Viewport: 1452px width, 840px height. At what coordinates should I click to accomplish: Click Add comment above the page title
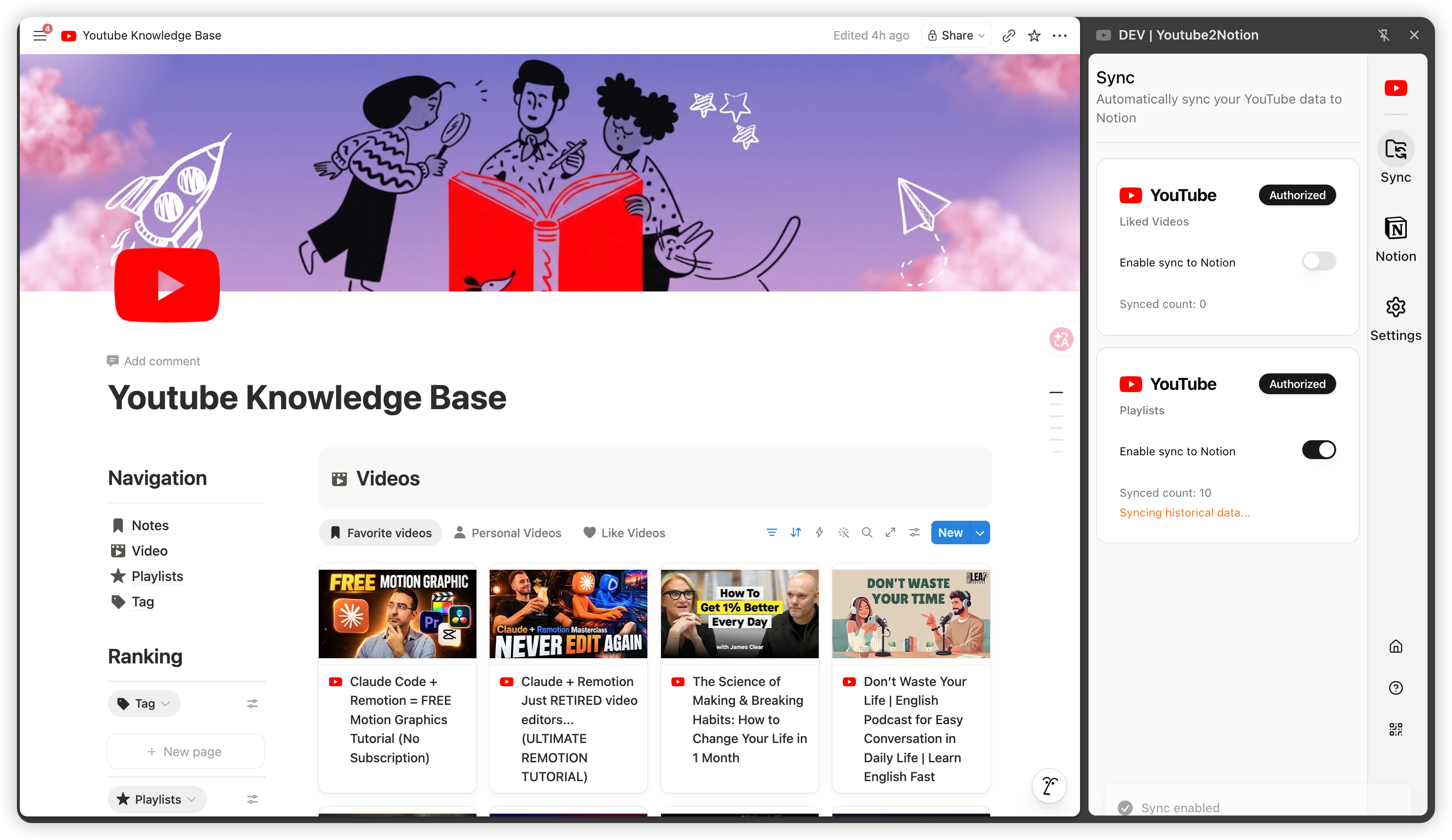(153, 361)
